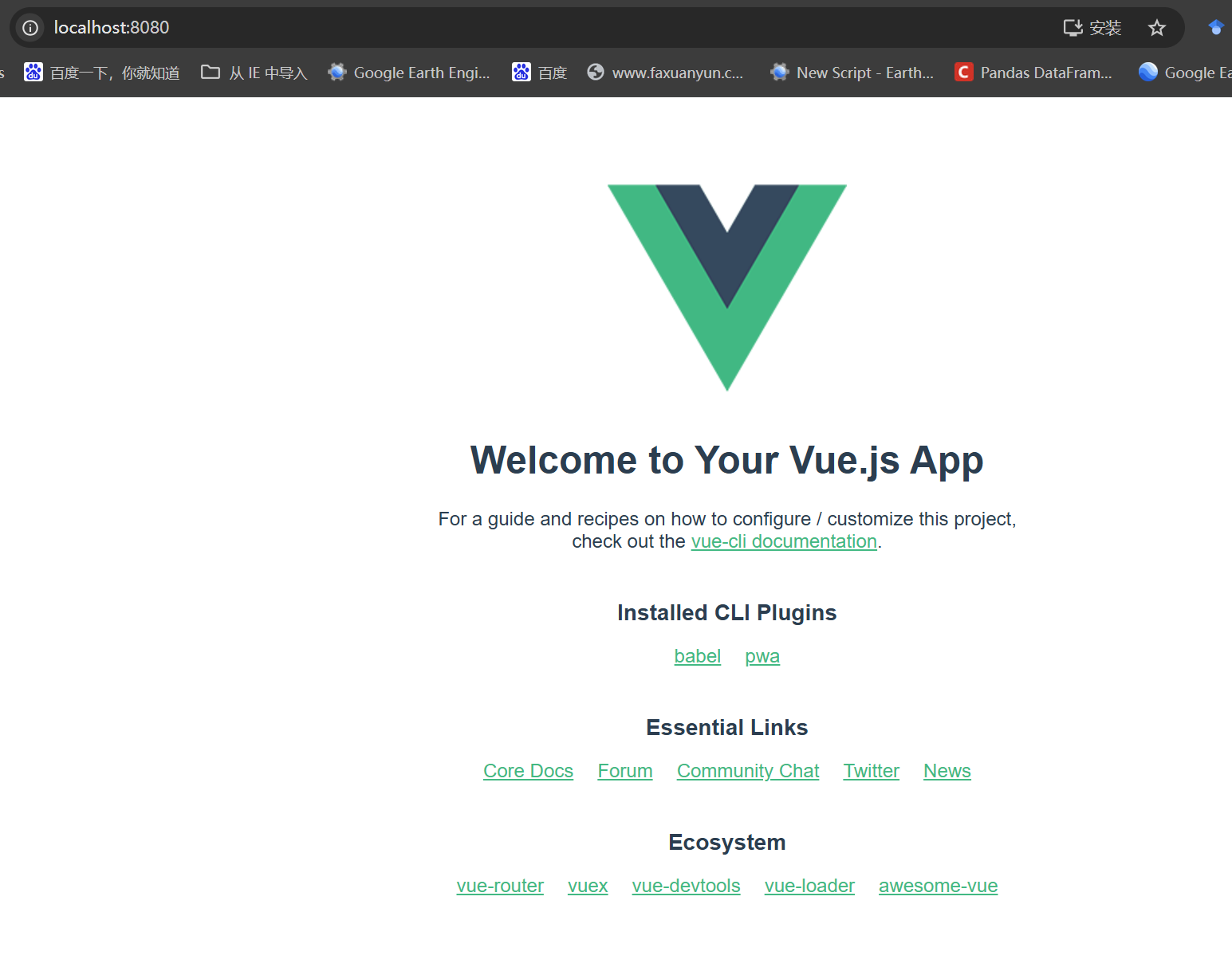
Task: Click the Vue logo image
Action: click(x=727, y=287)
